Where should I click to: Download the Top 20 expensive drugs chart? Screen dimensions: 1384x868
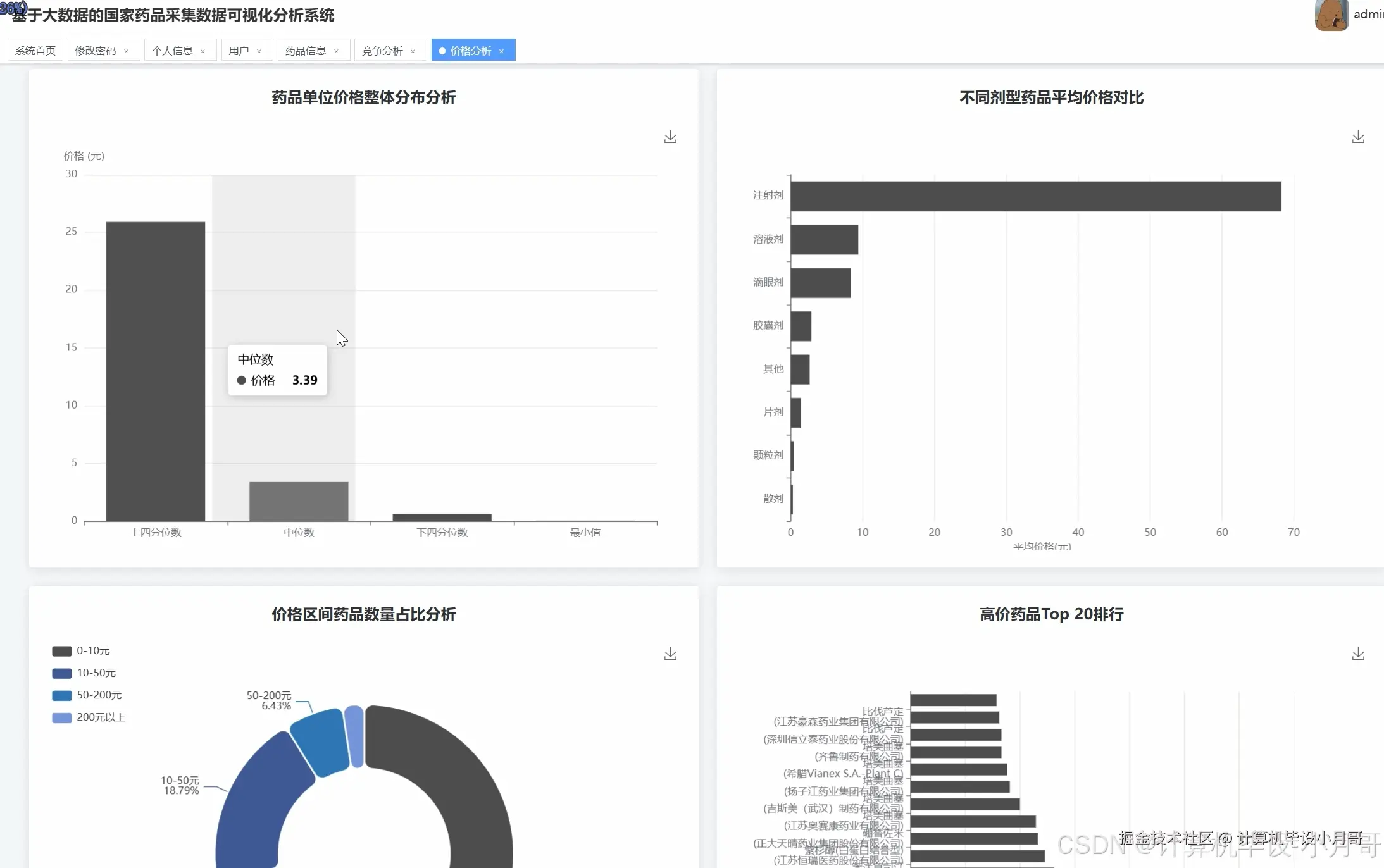1357,654
